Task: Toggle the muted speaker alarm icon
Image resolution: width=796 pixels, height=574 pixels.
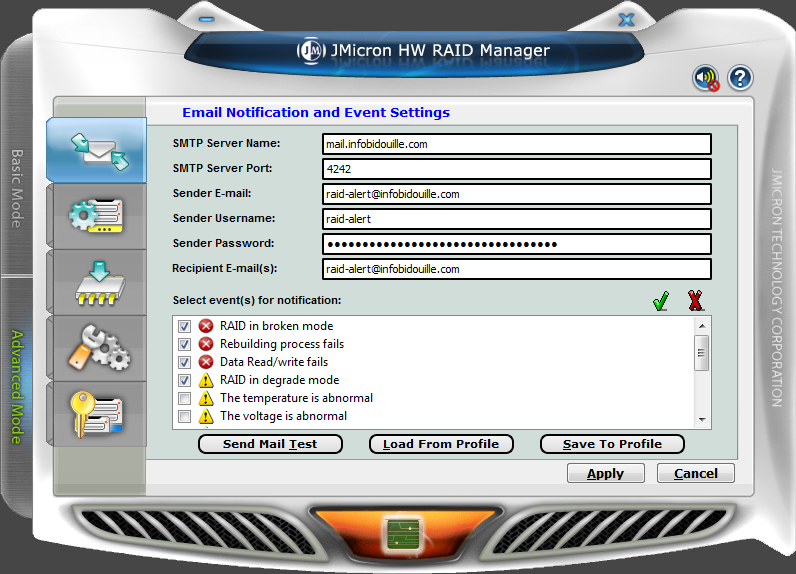Action: point(706,78)
